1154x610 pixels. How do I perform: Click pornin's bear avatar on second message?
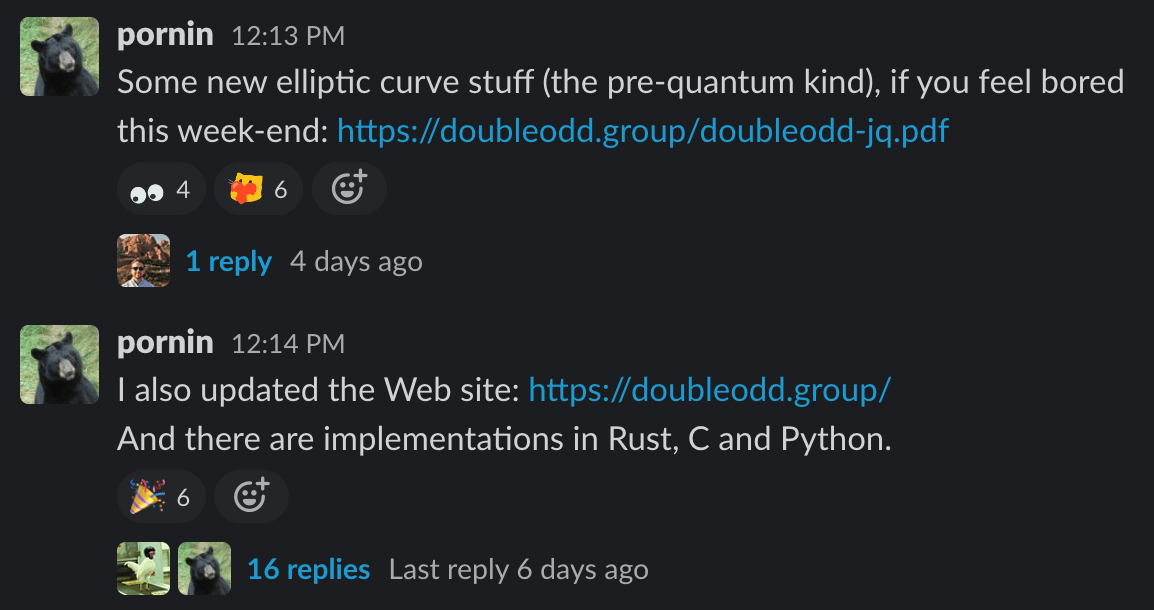(60, 364)
